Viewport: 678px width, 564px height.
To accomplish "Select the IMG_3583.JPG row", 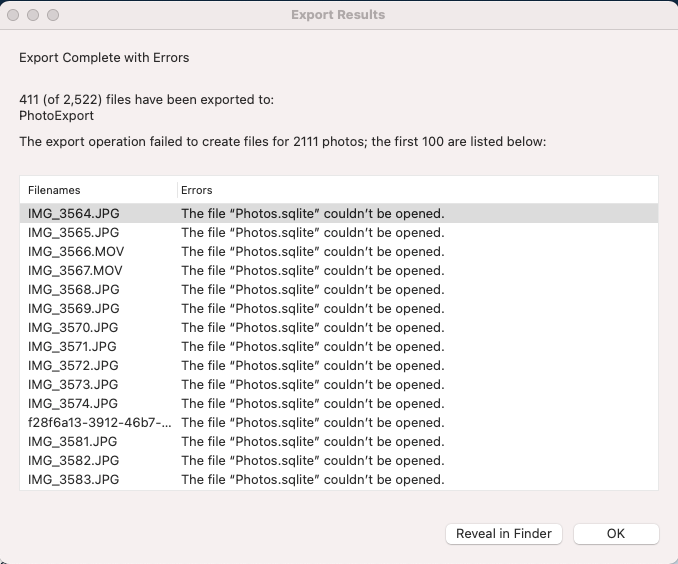I will coord(339,480).
